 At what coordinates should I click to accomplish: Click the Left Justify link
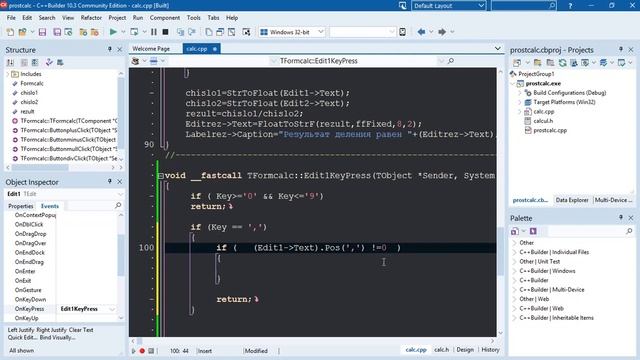[x=21, y=330]
